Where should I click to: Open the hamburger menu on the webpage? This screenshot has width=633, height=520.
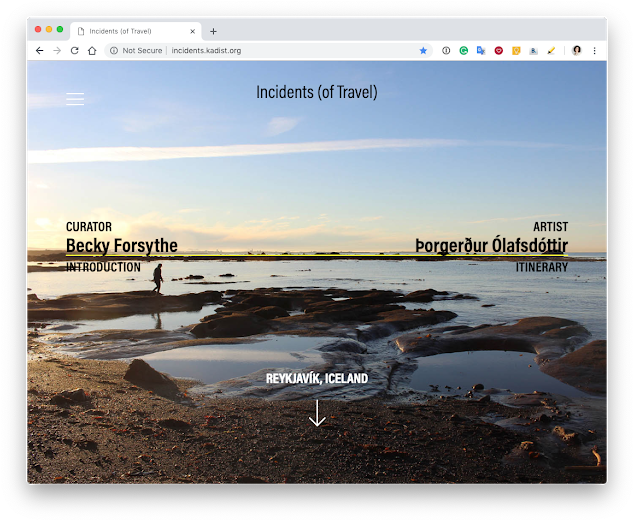(x=75, y=99)
